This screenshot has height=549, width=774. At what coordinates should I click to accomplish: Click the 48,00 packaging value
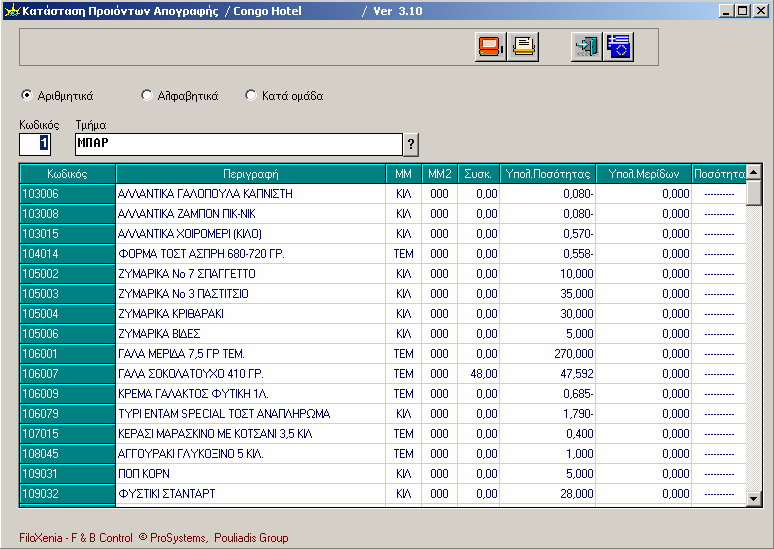[478, 374]
